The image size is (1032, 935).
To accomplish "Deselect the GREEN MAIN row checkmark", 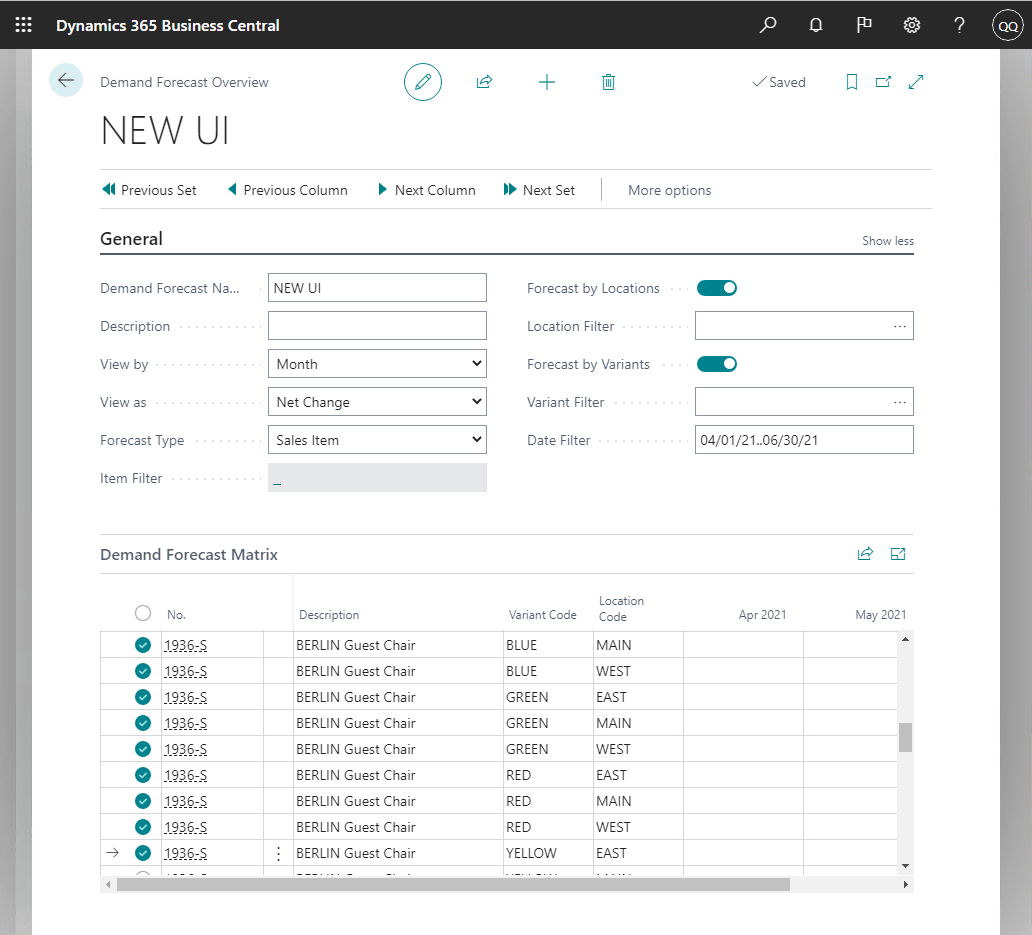I will coord(143,723).
